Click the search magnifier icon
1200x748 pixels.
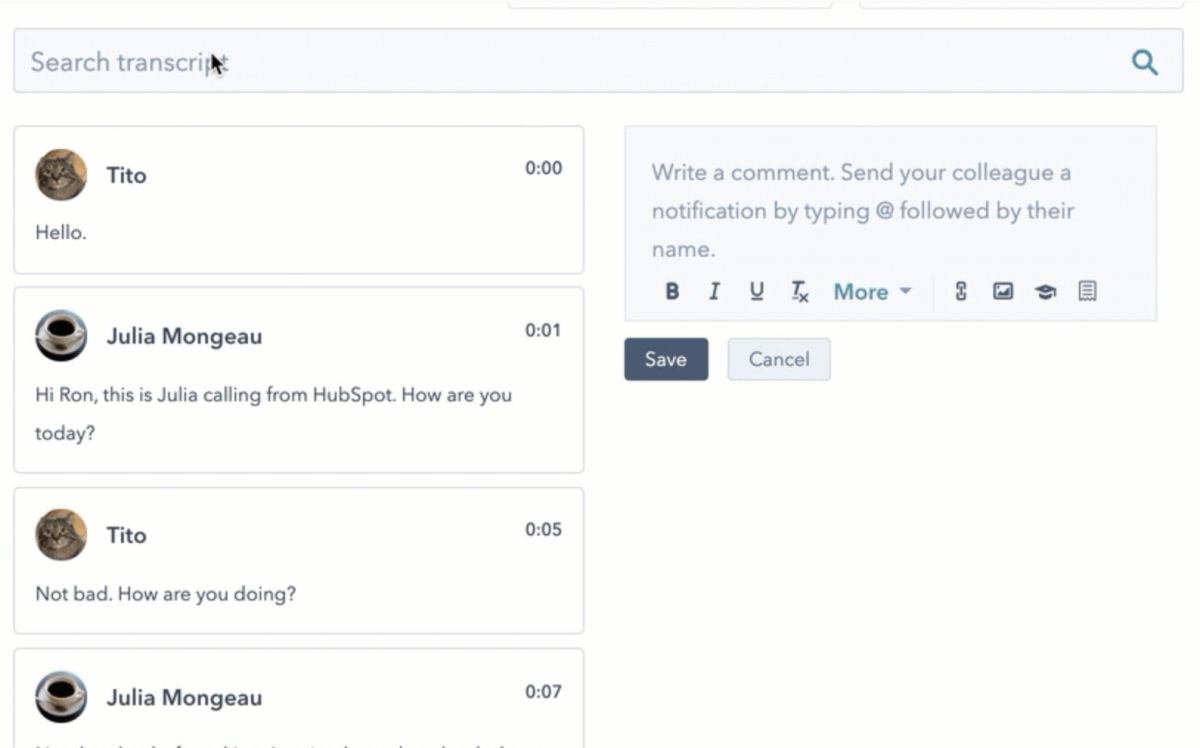coord(1144,63)
